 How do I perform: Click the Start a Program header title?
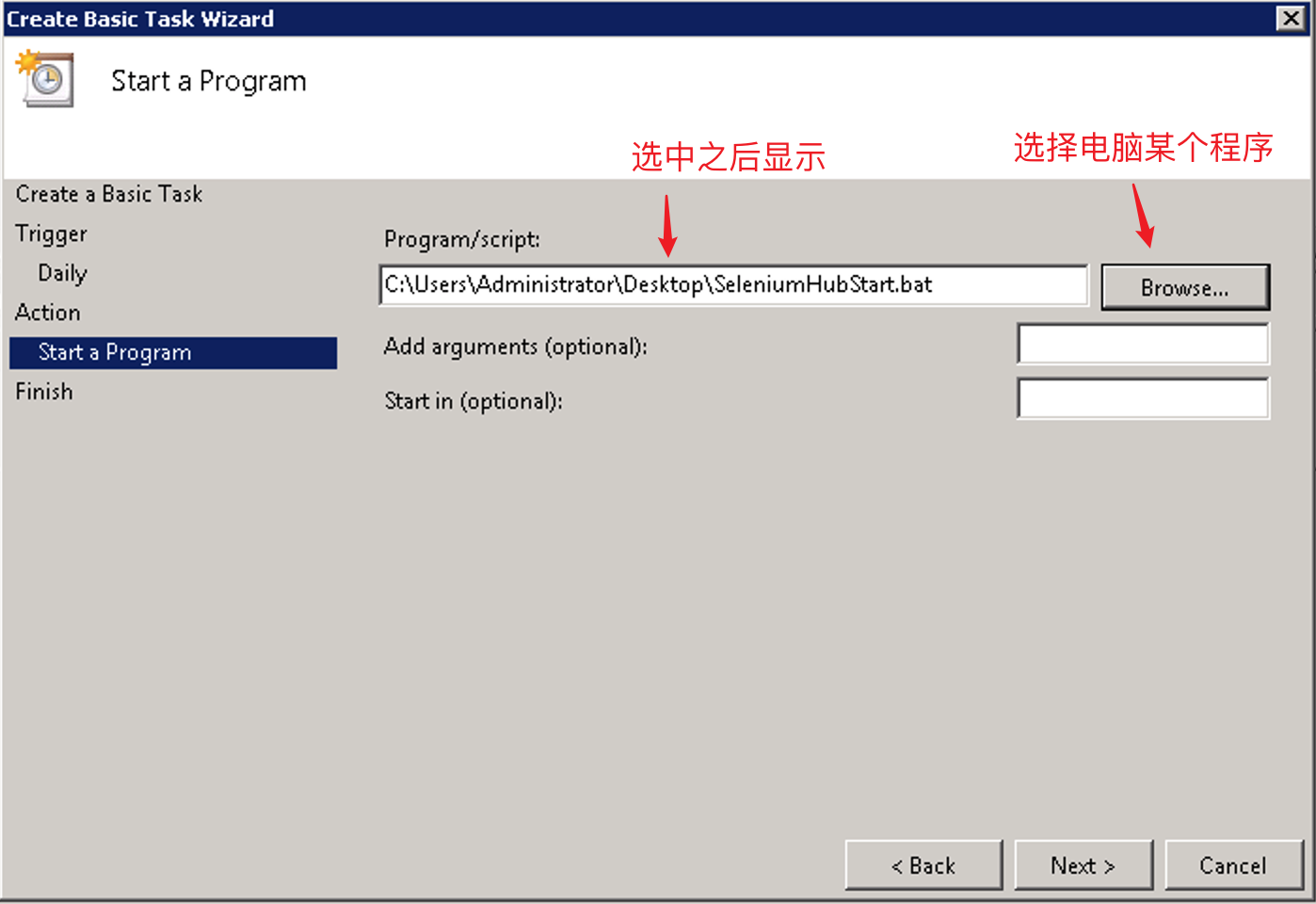tap(209, 82)
